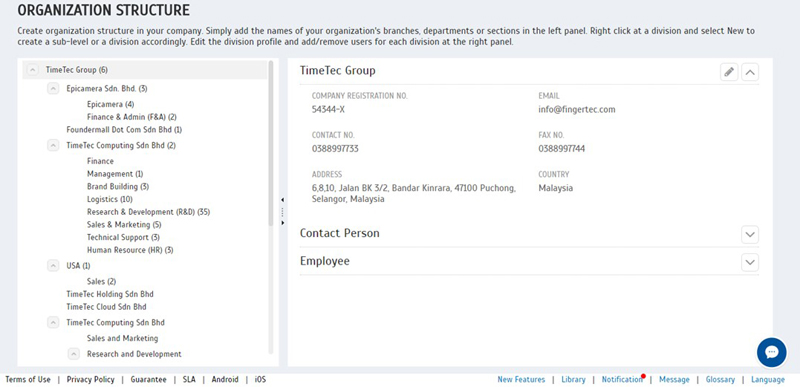Edit TimeTec Group profile with pencil icon
Screen dimensions: 800x387
tap(729, 72)
